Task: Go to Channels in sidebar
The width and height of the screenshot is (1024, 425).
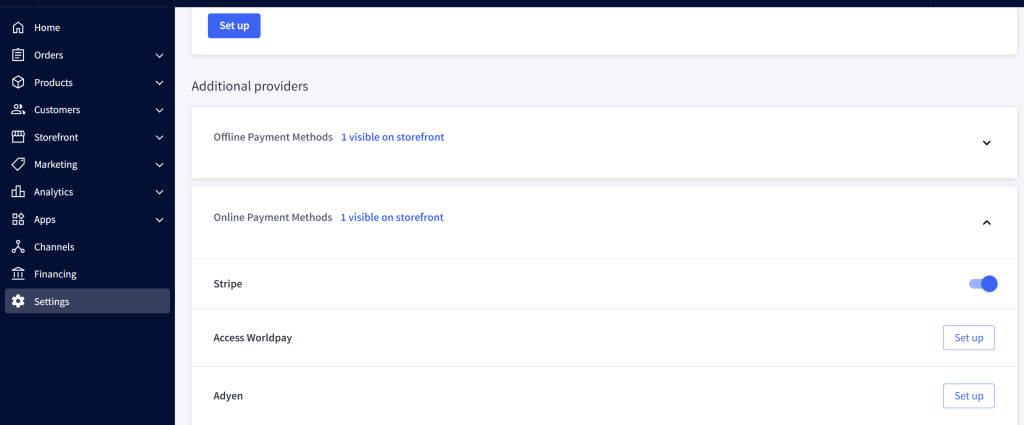Action: pyautogui.click(x=88, y=247)
